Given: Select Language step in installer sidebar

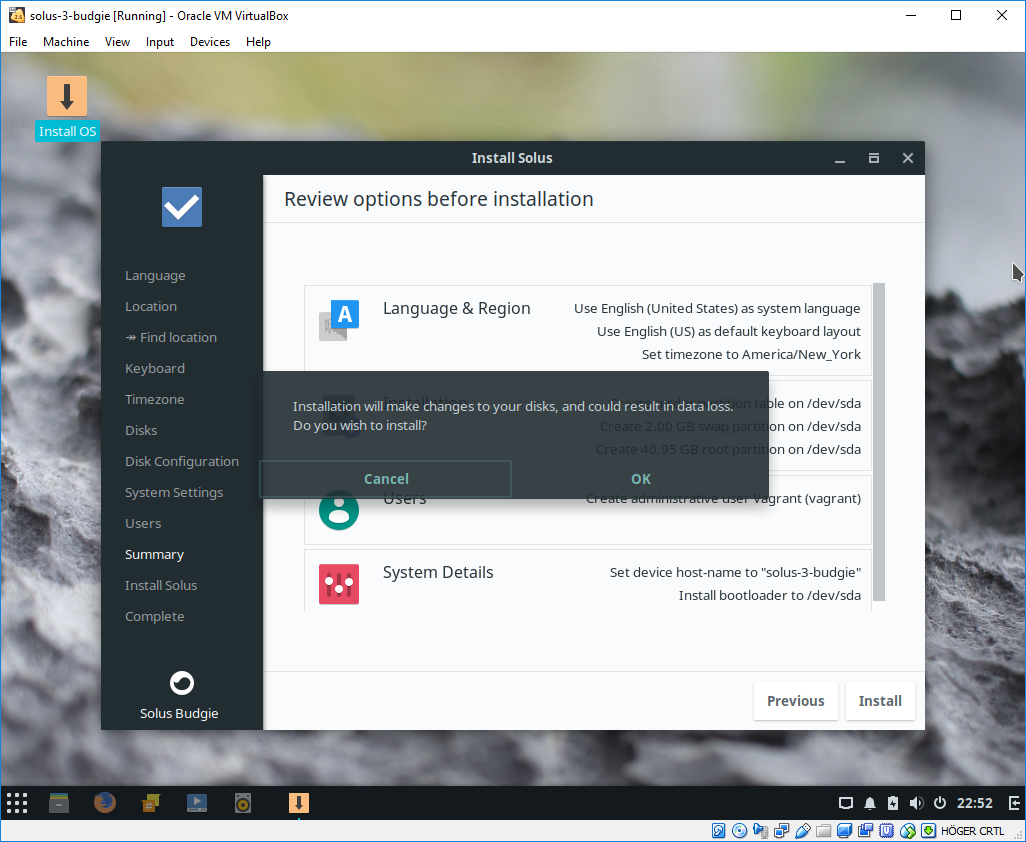Looking at the screenshot, I should (155, 275).
